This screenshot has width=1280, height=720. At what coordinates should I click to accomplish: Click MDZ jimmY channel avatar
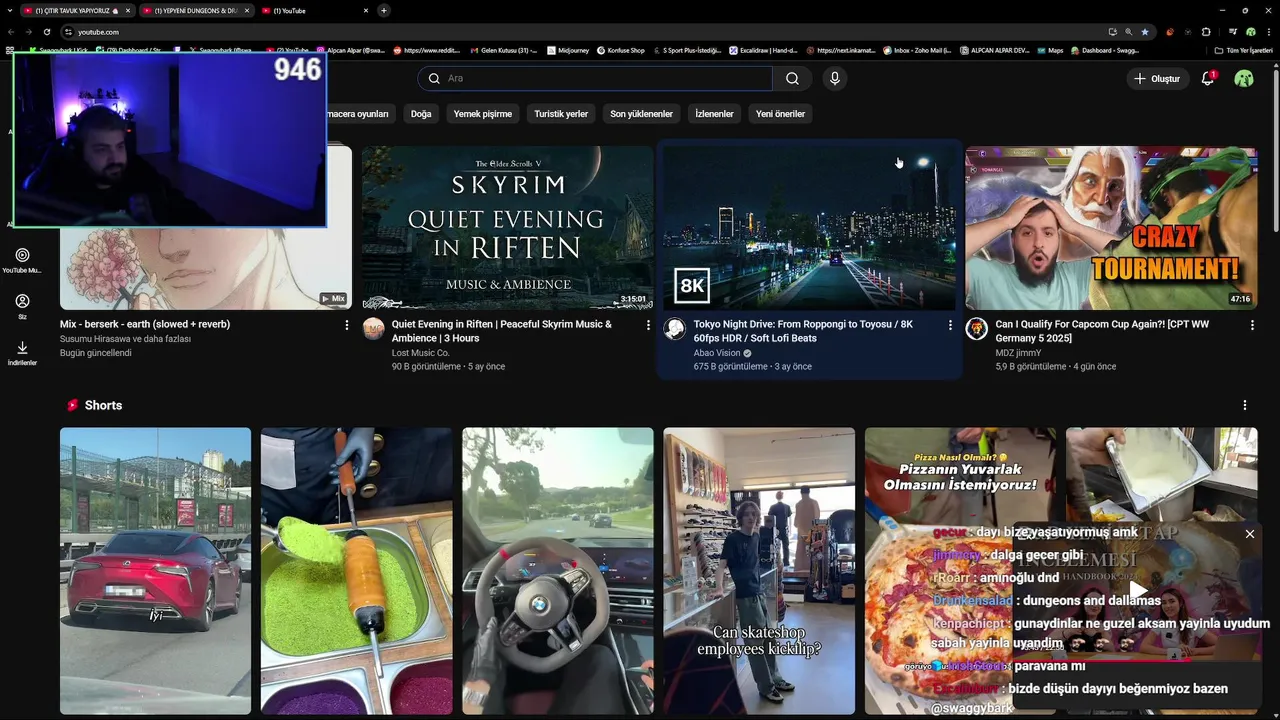[x=976, y=329]
